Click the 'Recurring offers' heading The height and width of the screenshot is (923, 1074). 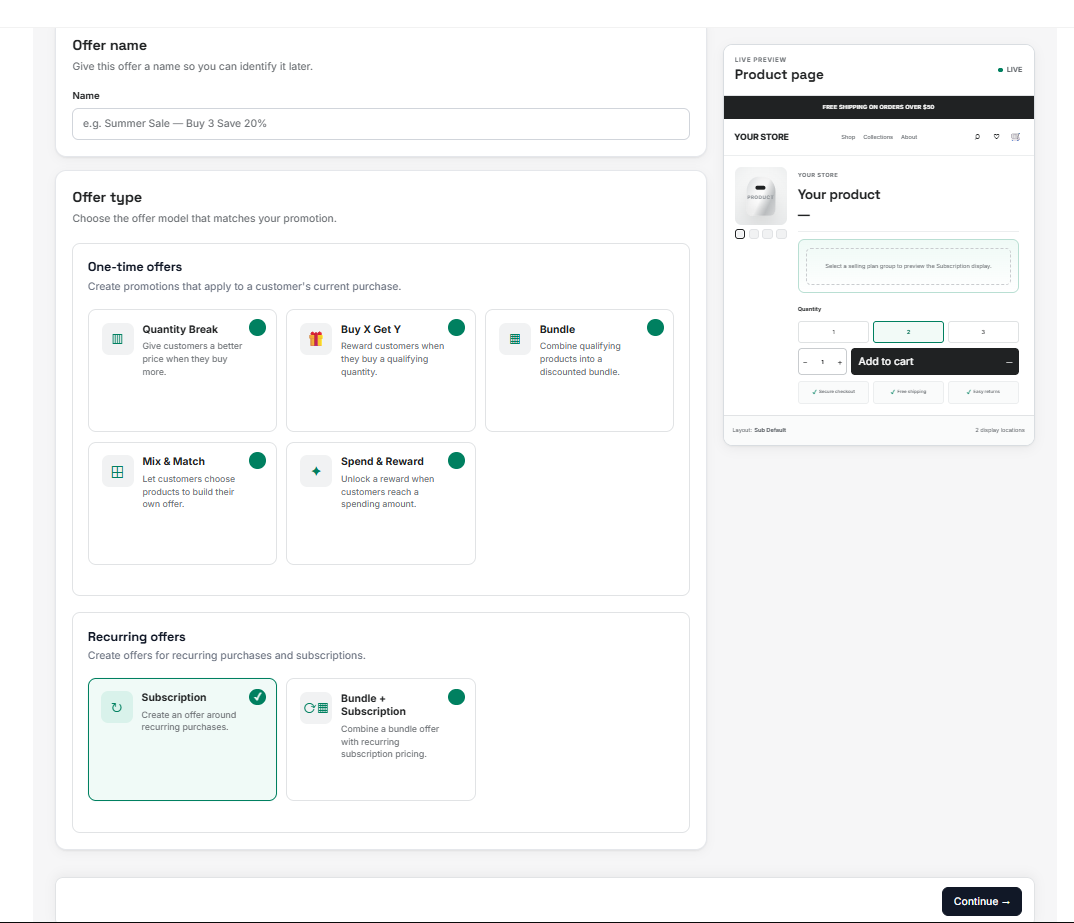tap(136, 637)
